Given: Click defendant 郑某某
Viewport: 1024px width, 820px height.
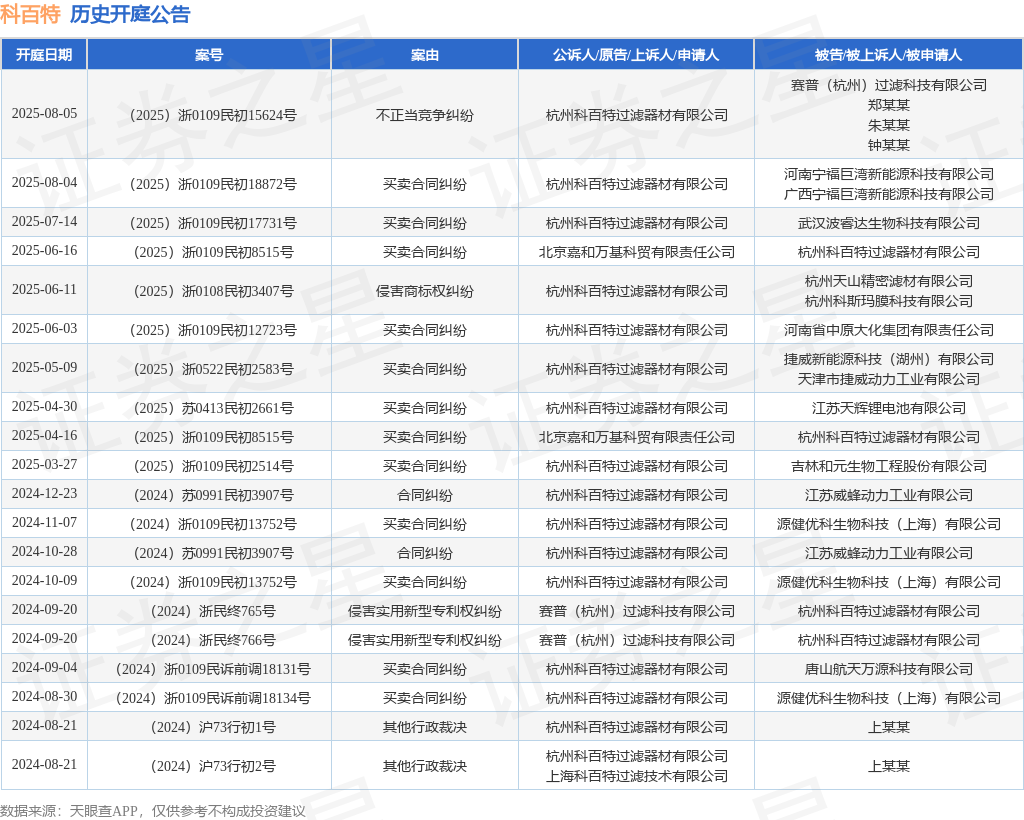Looking at the screenshot, I should coord(889,105).
